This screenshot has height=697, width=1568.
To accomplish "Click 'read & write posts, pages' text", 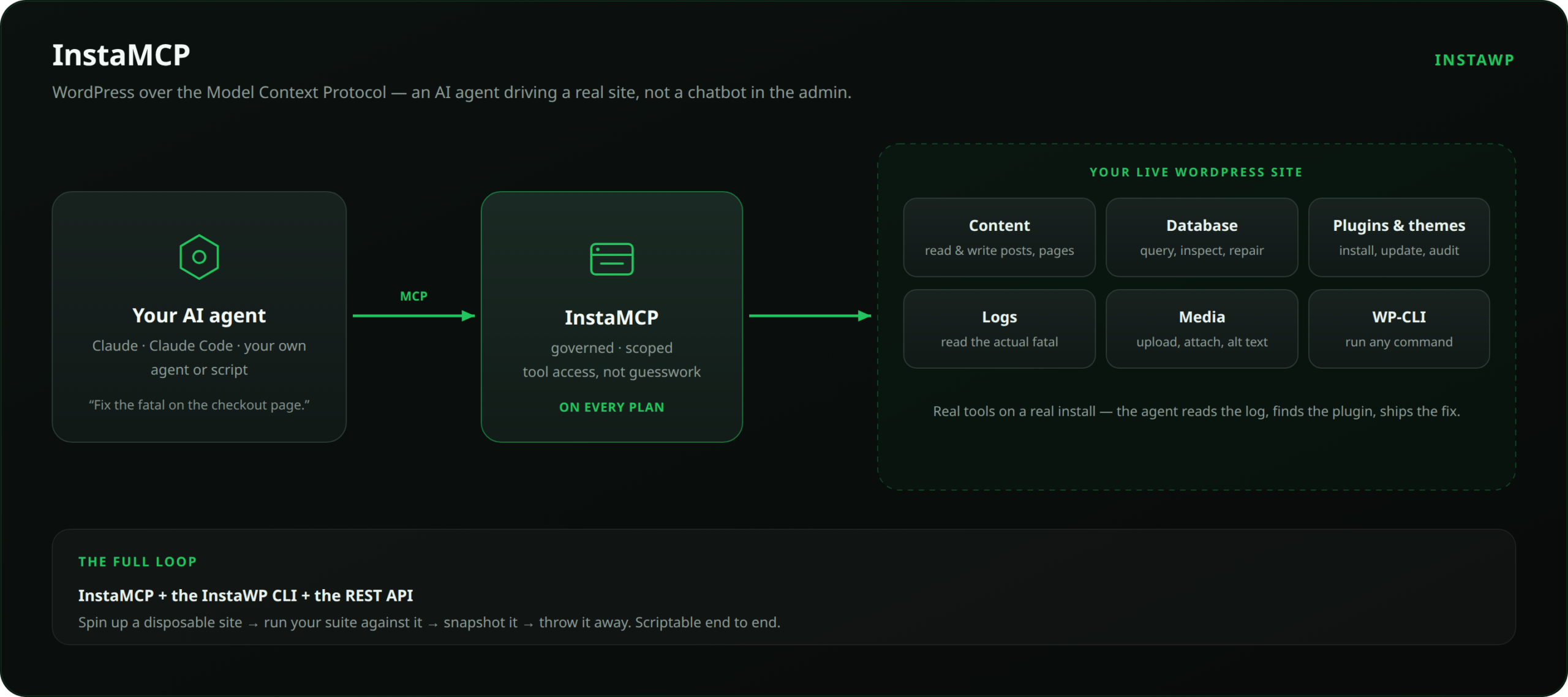I will click(x=999, y=251).
